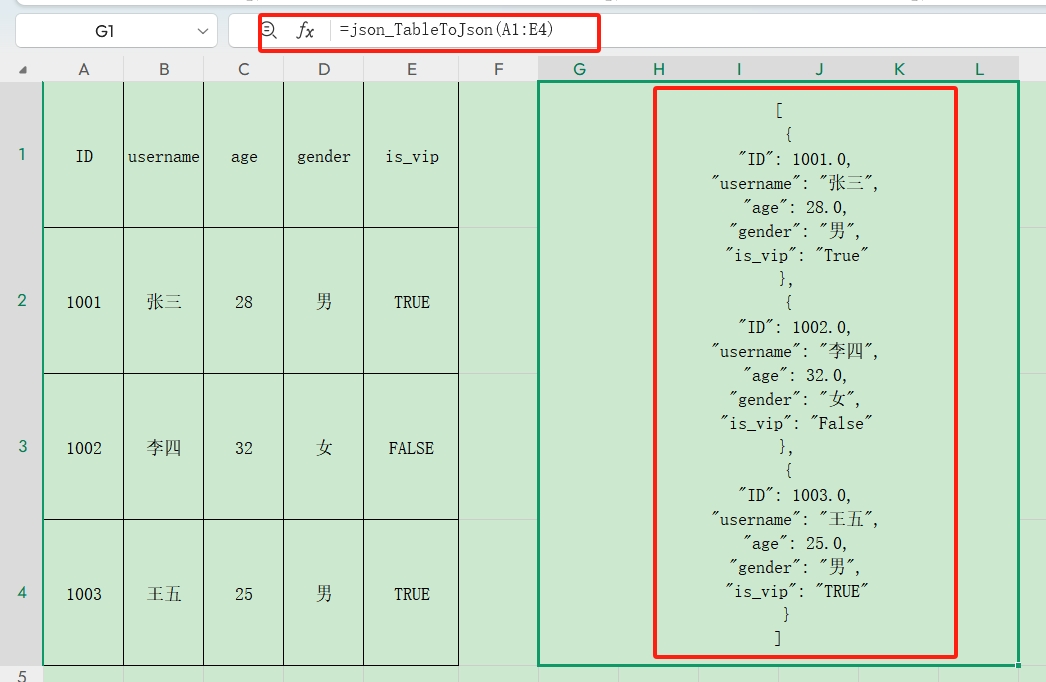Click the fx insert function icon

coord(305,31)
